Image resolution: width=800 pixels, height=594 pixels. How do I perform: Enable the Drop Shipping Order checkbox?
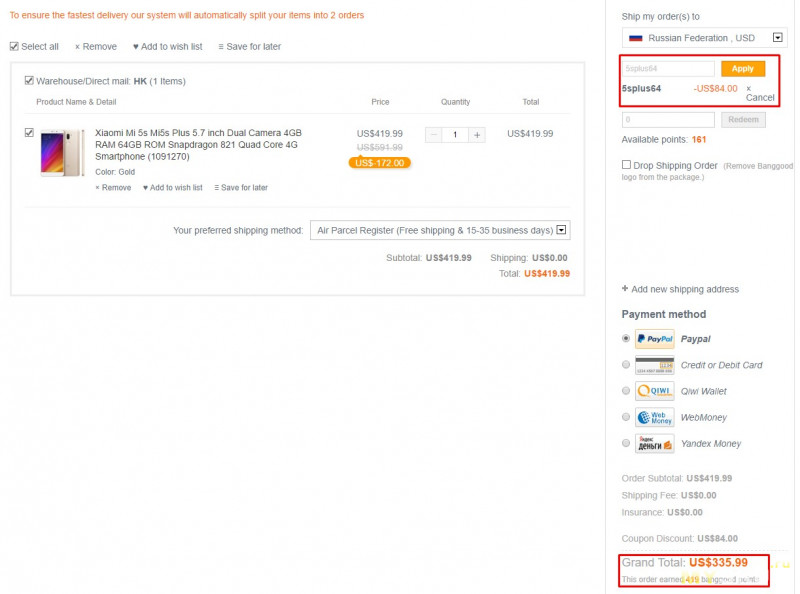(x=626, y=164)
